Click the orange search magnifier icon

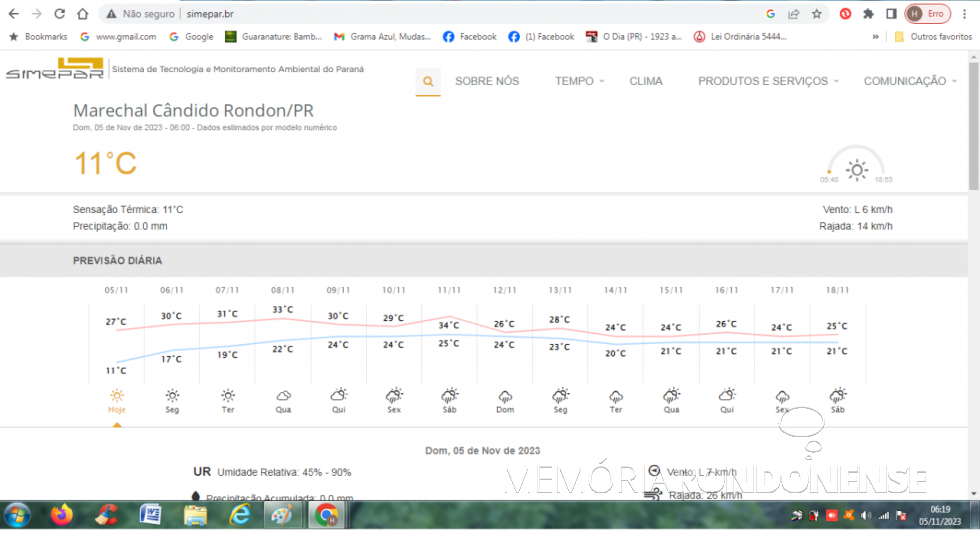(428, 81)
